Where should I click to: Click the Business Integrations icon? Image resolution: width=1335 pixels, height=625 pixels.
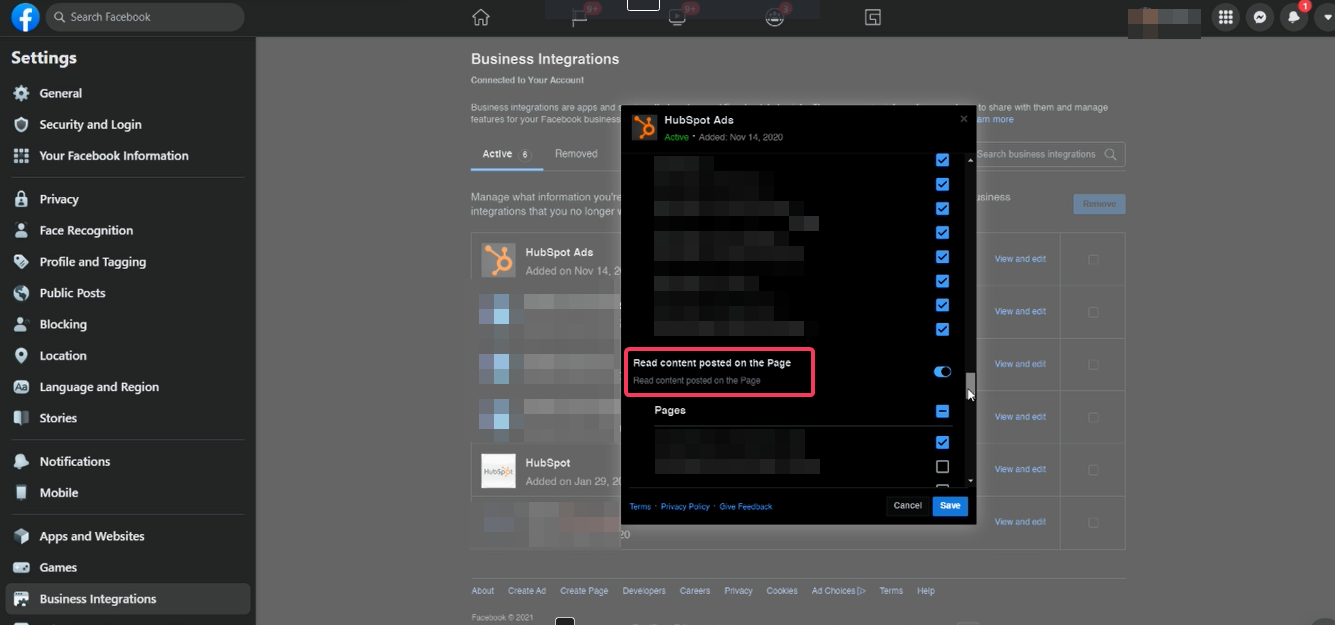pyautogui.click(x=21, y=599)
